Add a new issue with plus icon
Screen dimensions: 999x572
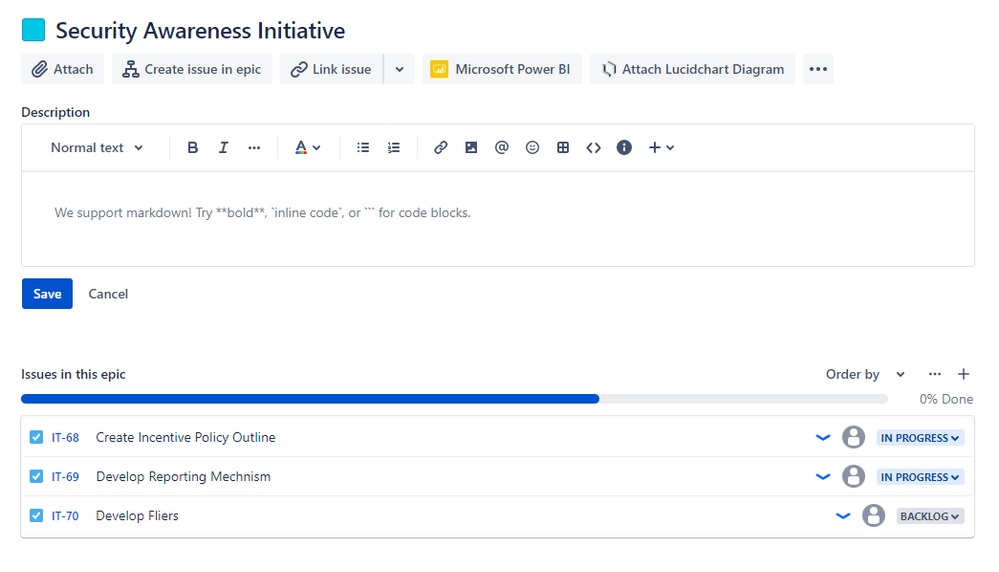pyautogui.click(x=963, y=374)
